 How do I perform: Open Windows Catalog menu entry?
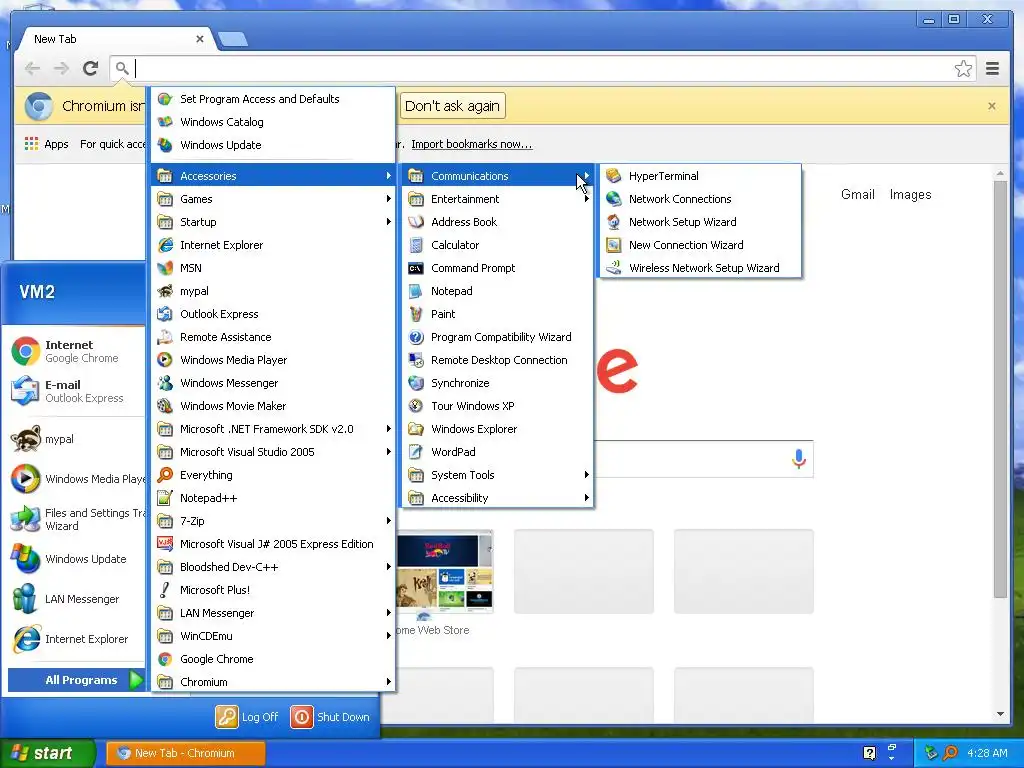273,122
